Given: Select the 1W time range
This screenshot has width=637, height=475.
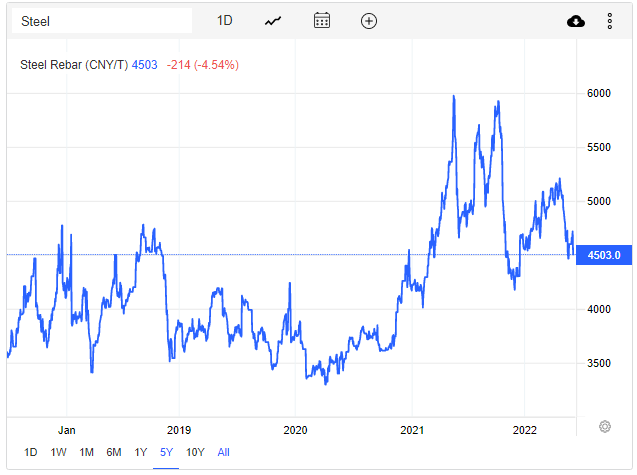Looking at the screenshot, I should click(x=59, y=452).
